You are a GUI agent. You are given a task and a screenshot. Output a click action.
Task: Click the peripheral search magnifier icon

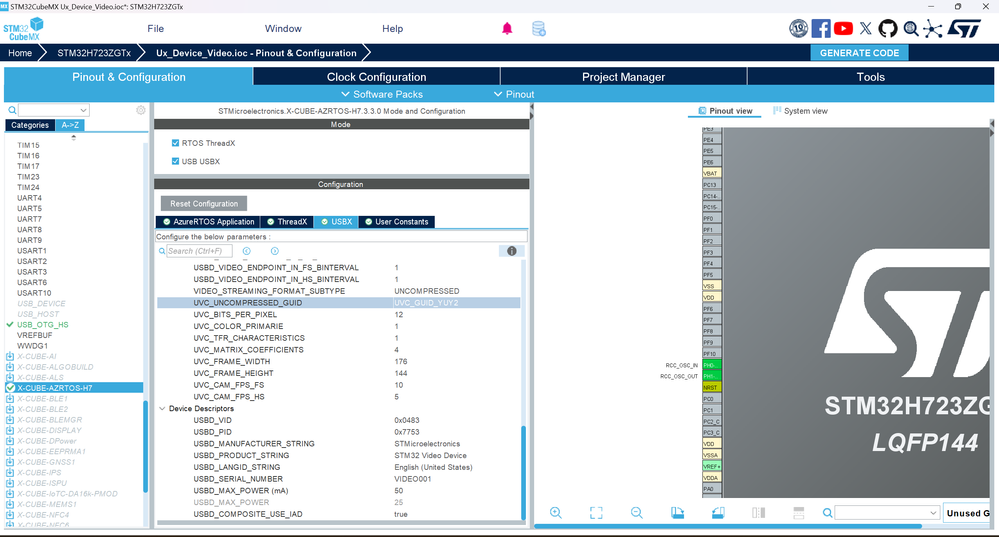[12, 110]
